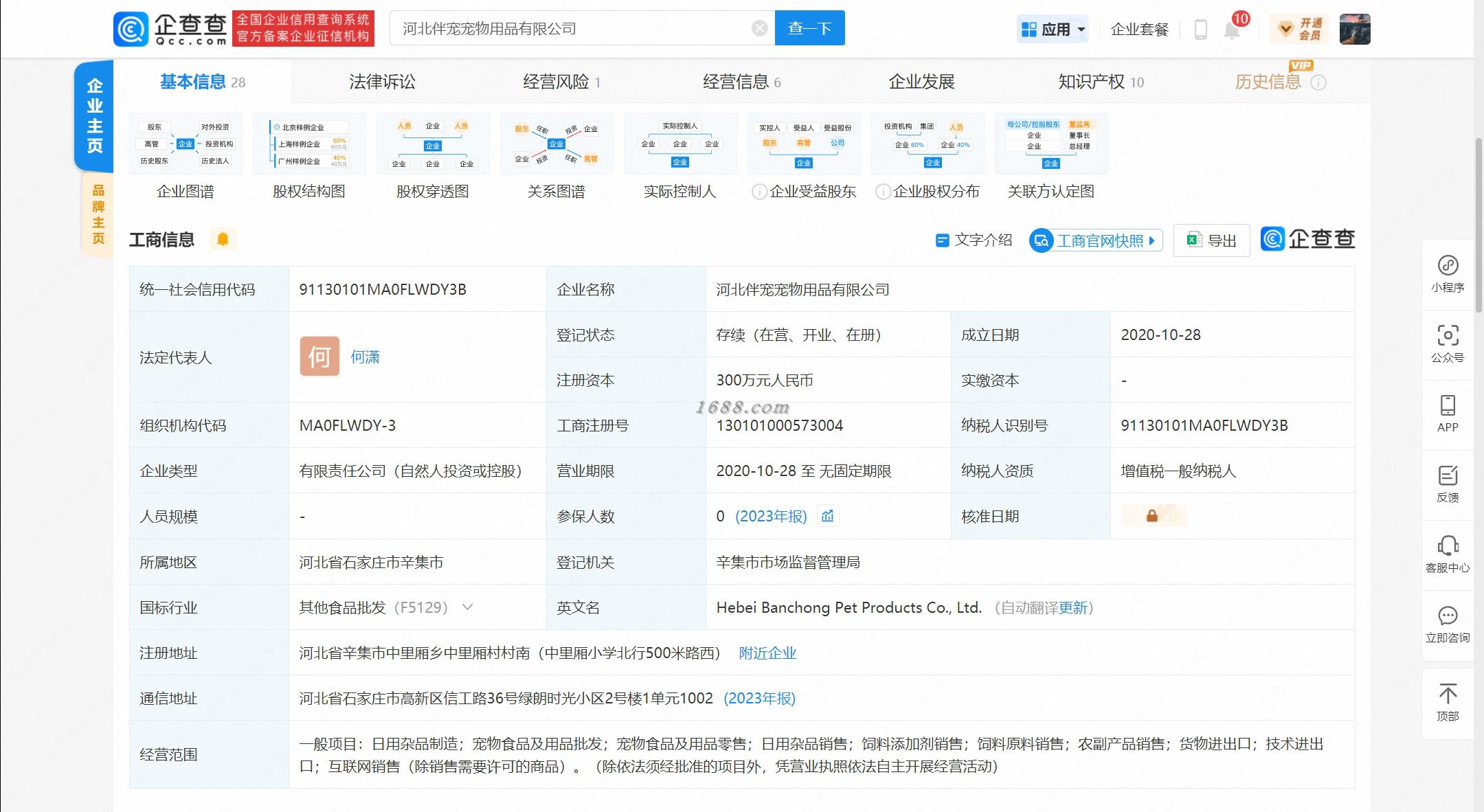Click 反馈 feedback icon
Viewport: 1484px width, 812px height.
1448,484
